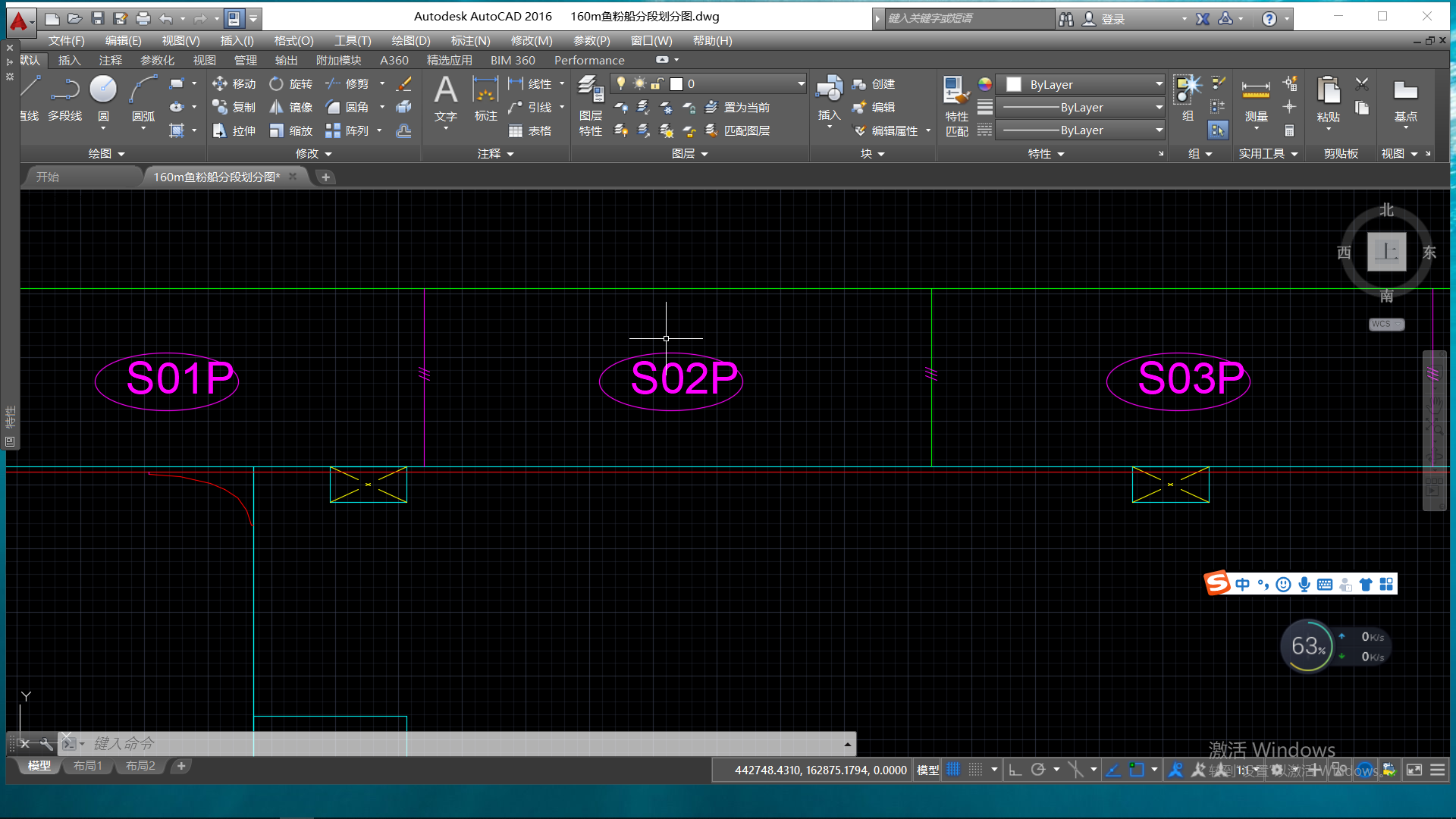The image size is (1456, 819).
Task: Switch to the Layout1 (布局1) tab
Action: pos(88,766)
